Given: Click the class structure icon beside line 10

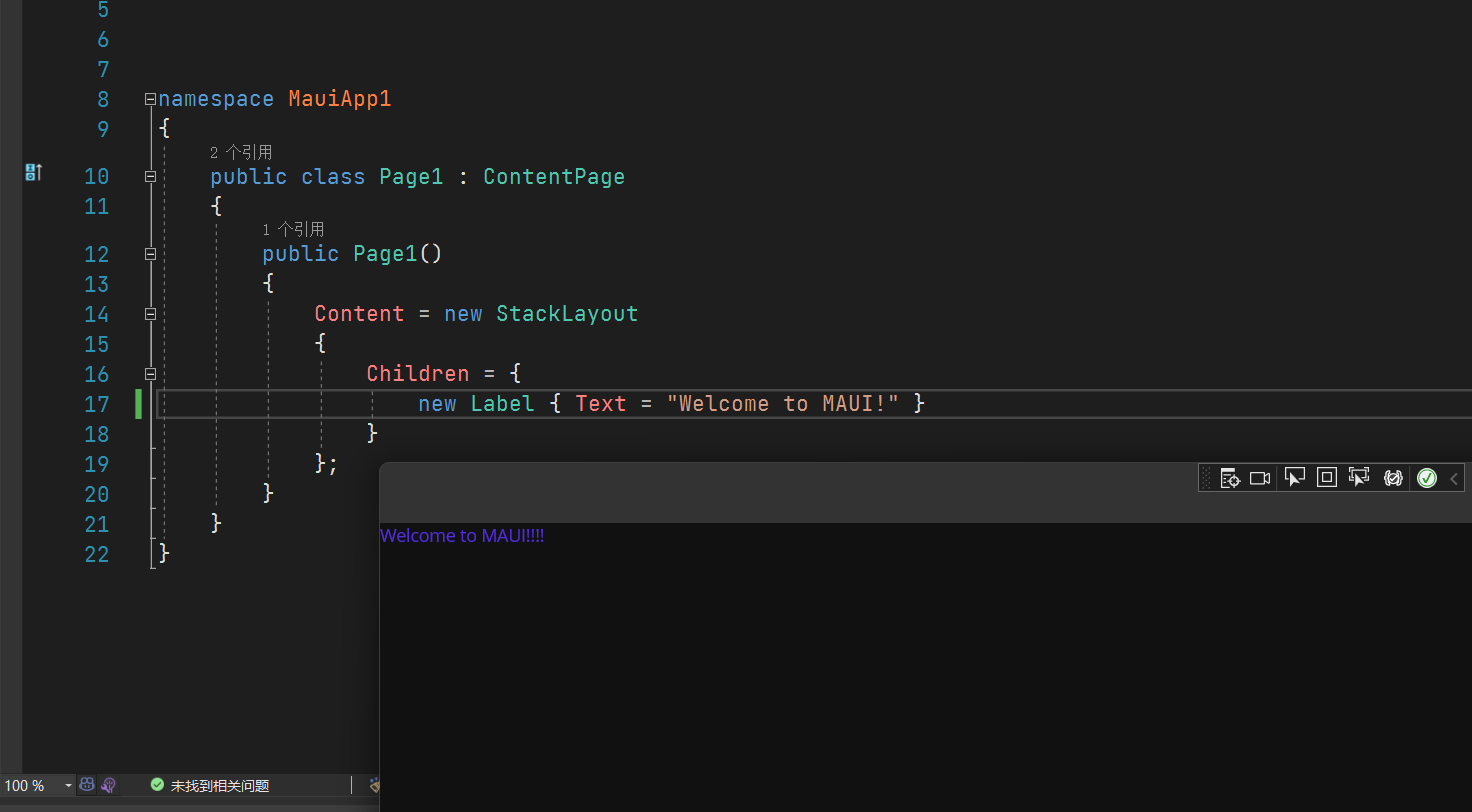Looking at the screenshot, I should click(32, 172).
